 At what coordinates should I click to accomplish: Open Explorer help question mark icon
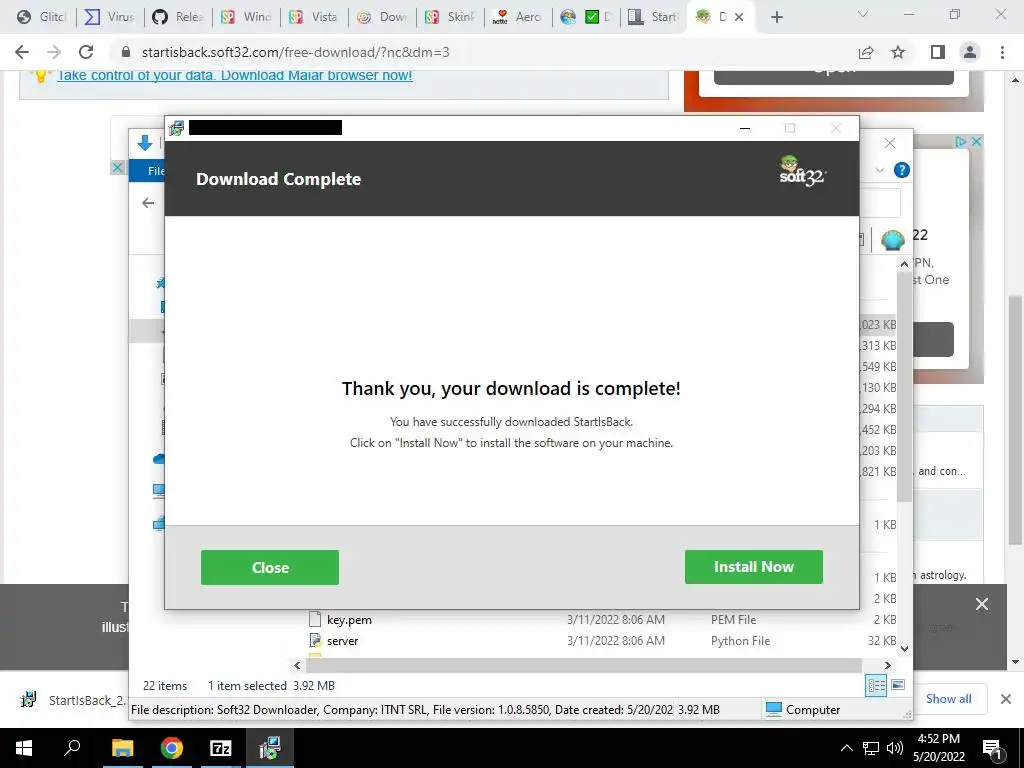point(902,170)
